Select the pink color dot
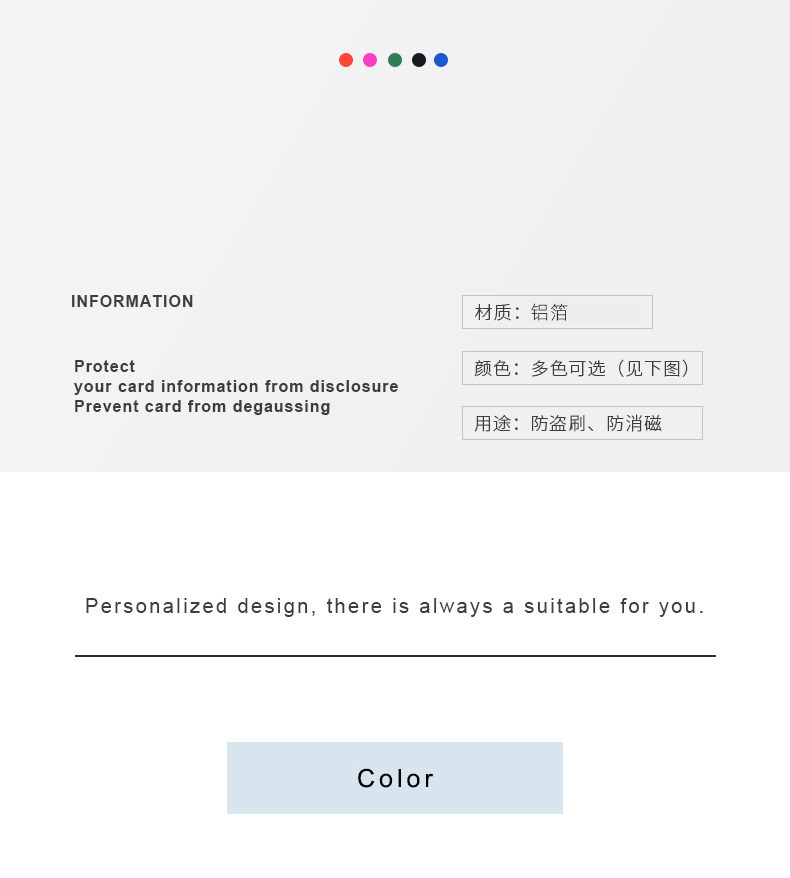Viewport: 790px width, 878px height. coord(370,60)
